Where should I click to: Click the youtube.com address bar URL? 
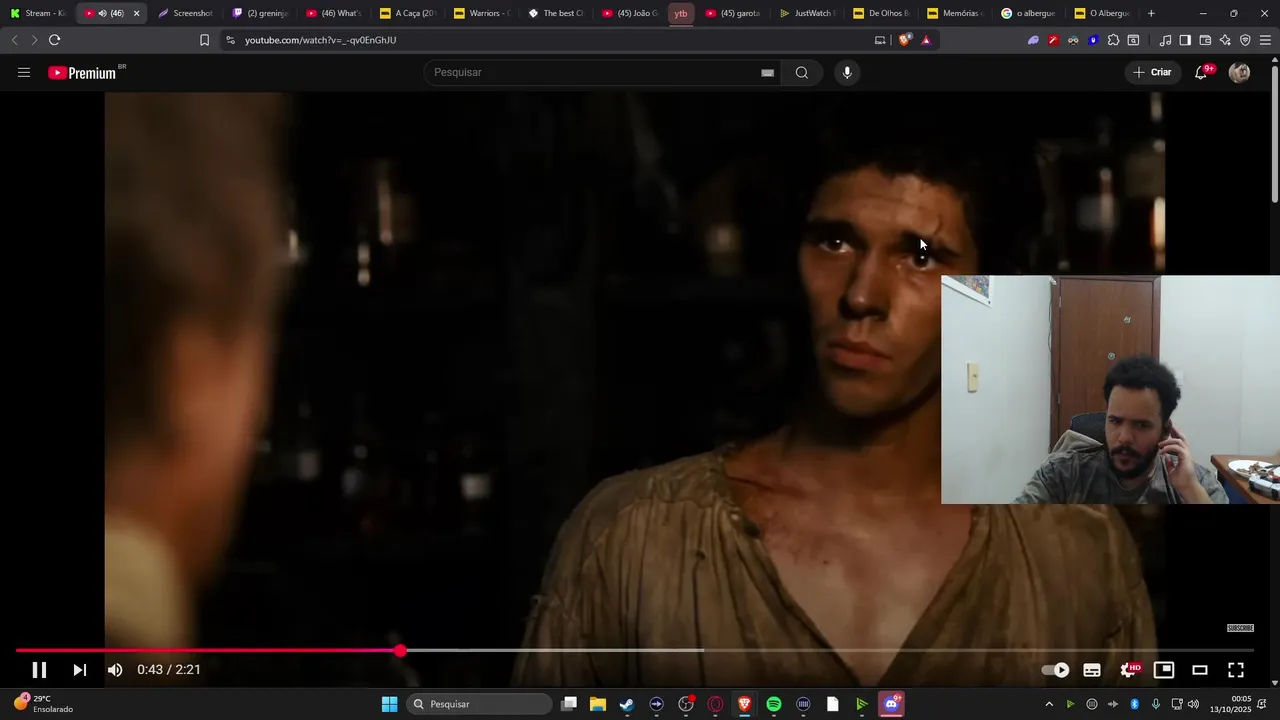[320, 40]
